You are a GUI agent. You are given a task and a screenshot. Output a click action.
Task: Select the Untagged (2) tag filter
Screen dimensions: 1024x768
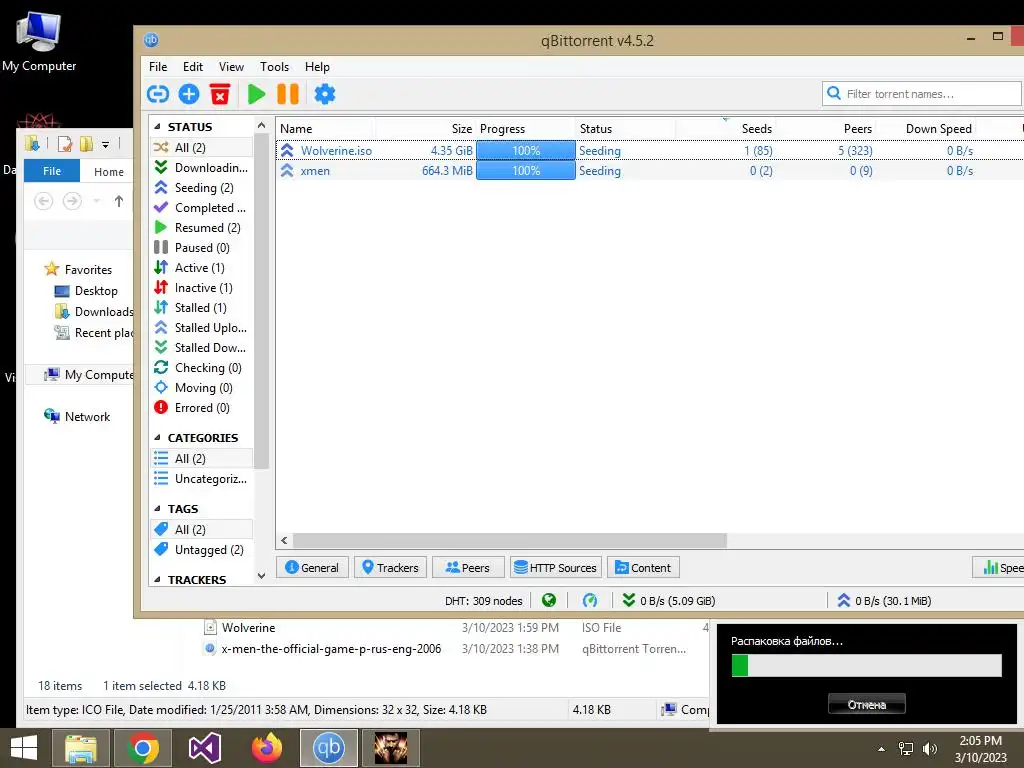tap(202, 550)
